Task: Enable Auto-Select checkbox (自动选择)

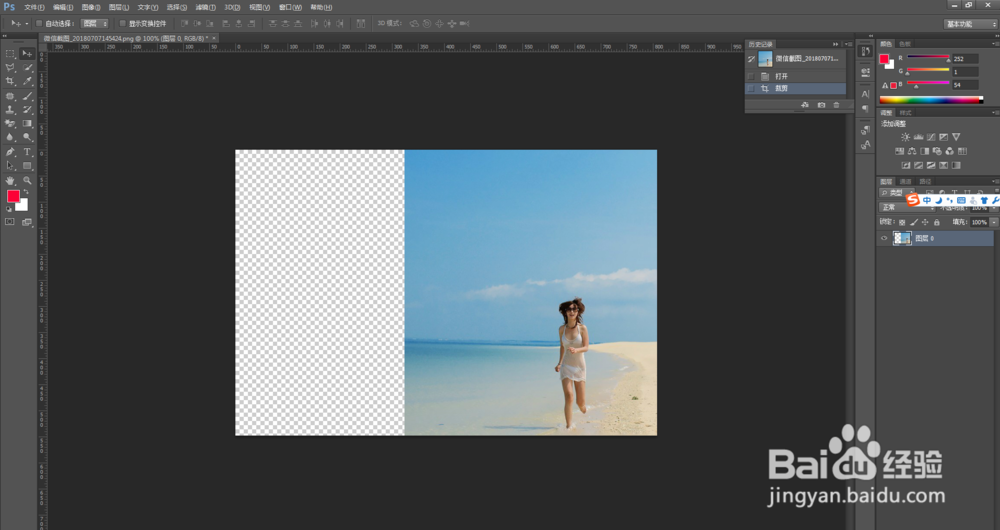Action: coord(39,24)
